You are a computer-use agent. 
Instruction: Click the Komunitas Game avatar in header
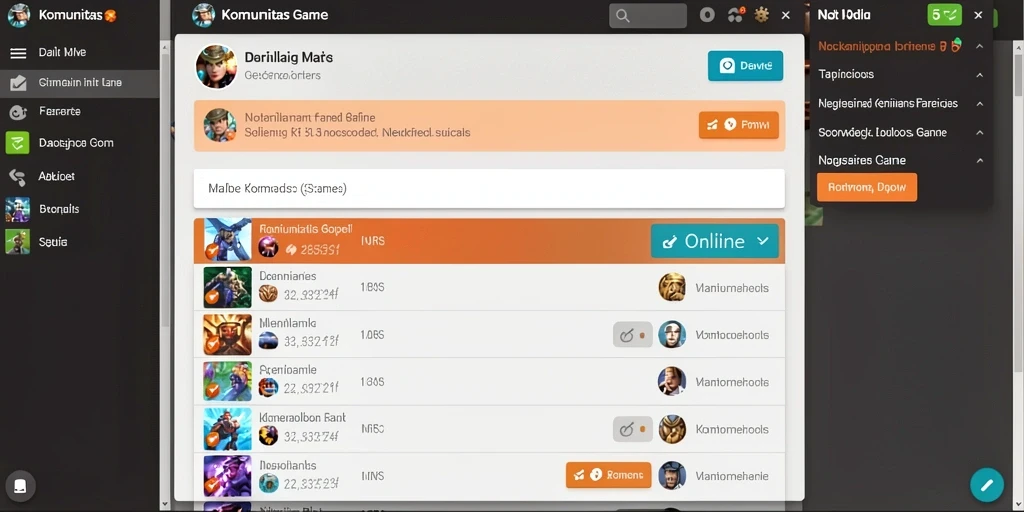pyautogui.click(x=204, y=15)
